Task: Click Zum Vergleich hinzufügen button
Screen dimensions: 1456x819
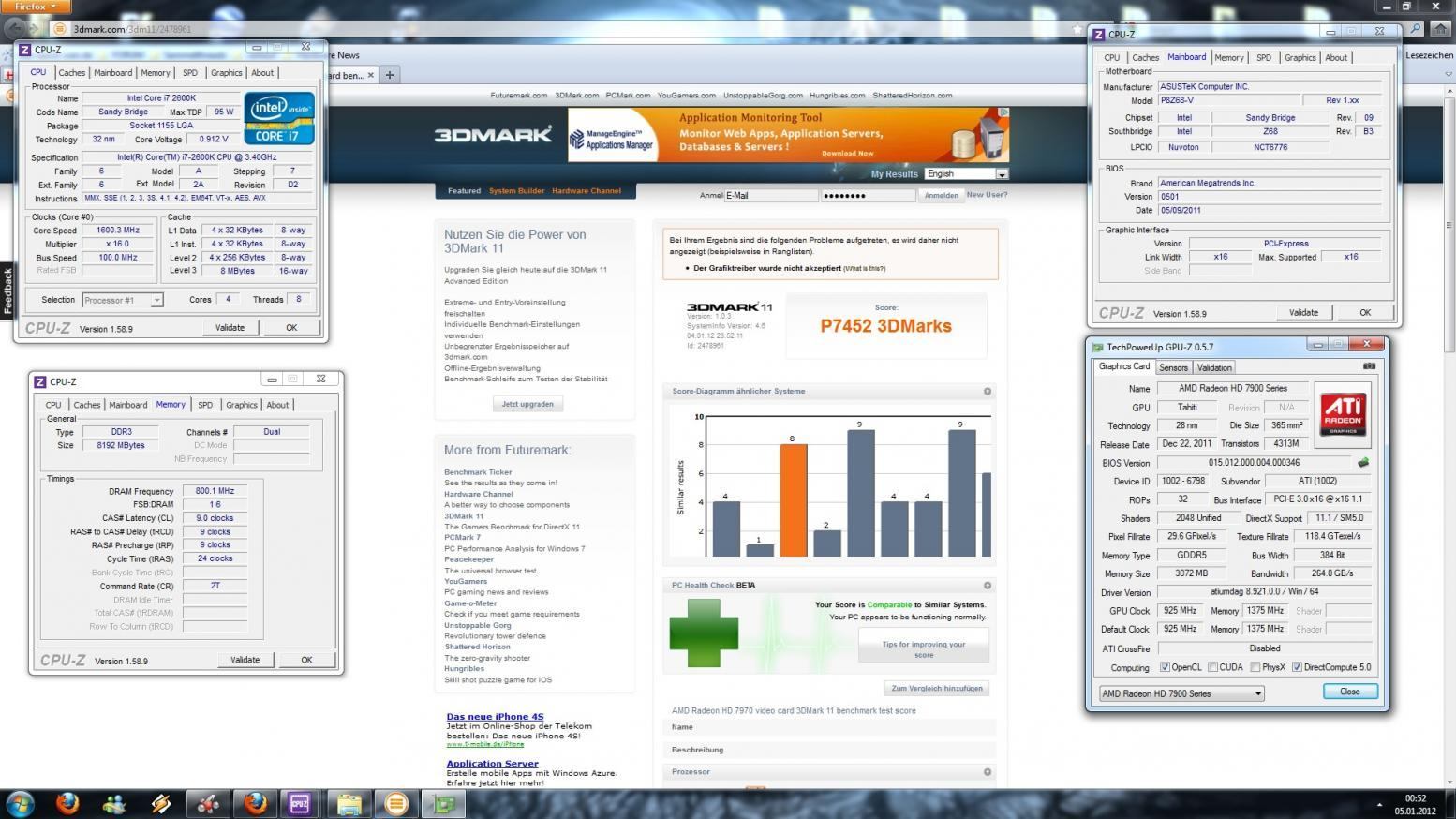Action: pyautogui.click(x=937, y=688)
